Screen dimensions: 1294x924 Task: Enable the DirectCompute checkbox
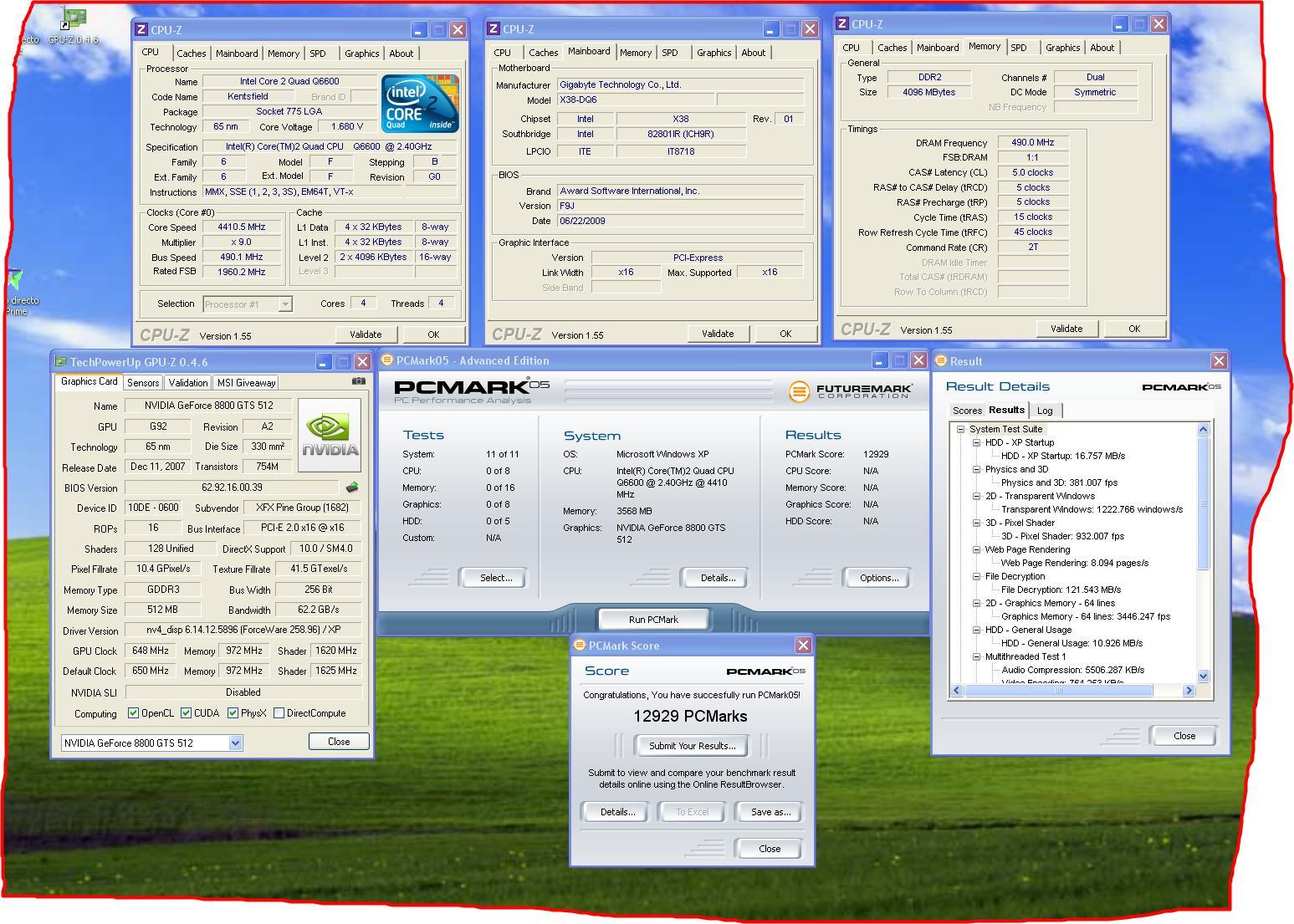279,713
